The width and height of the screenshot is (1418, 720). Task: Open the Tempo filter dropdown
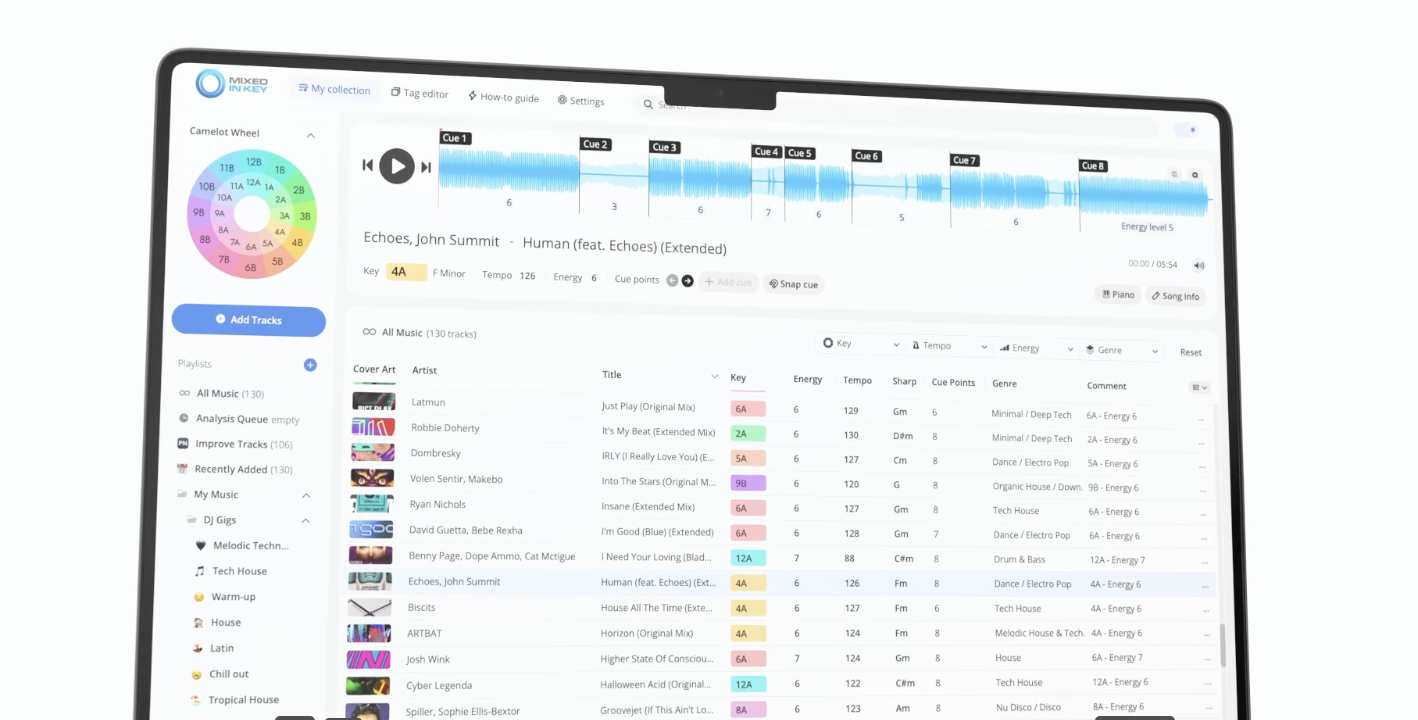(950, 346)
